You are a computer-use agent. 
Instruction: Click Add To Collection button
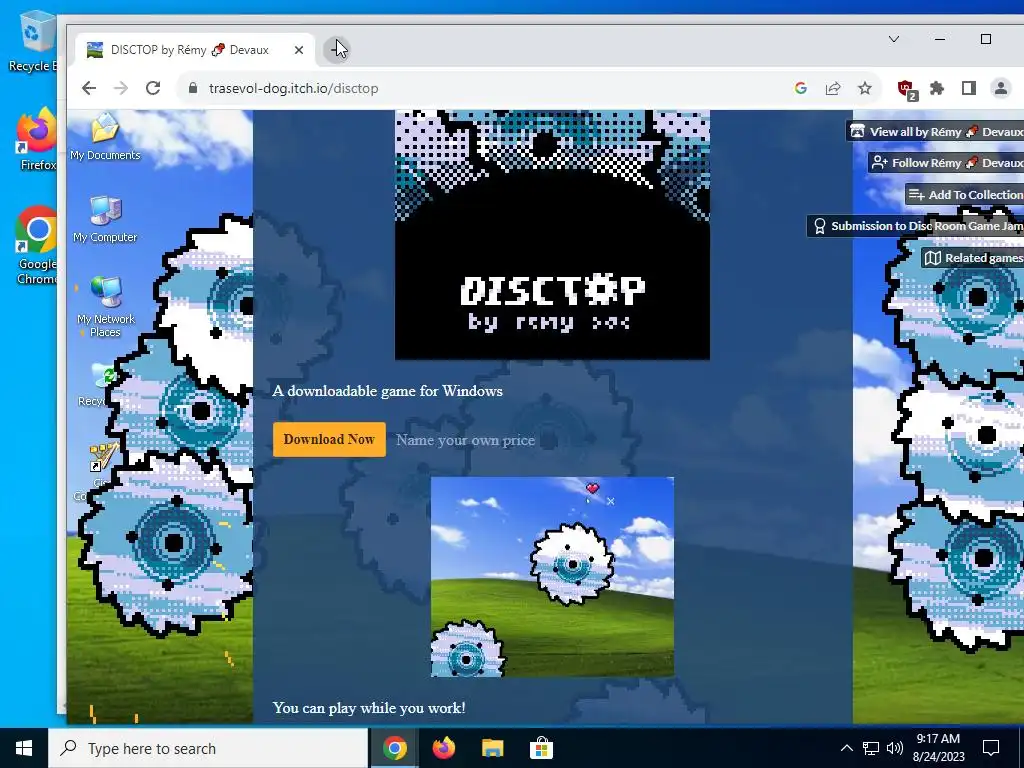tap(965, 195)
